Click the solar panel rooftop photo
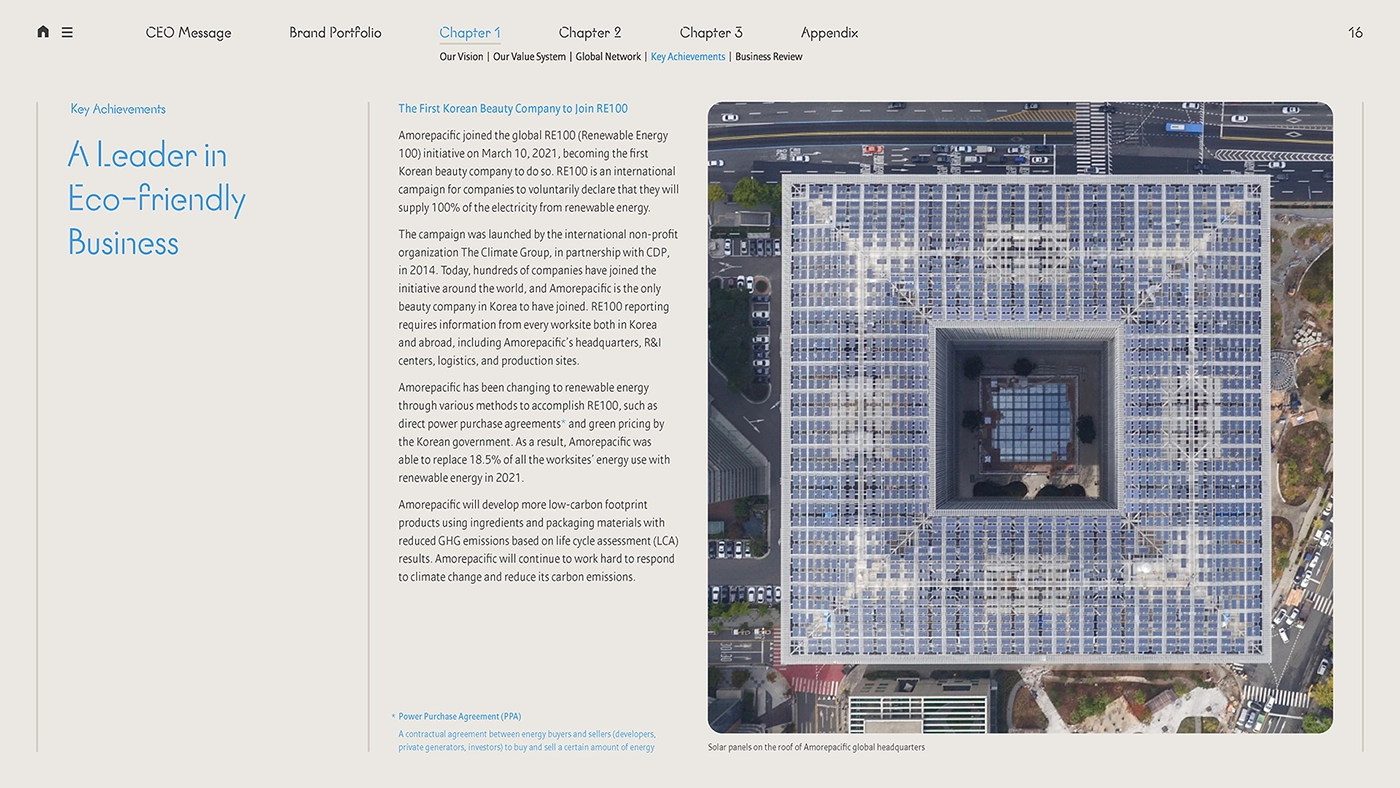 (1020, 417)
